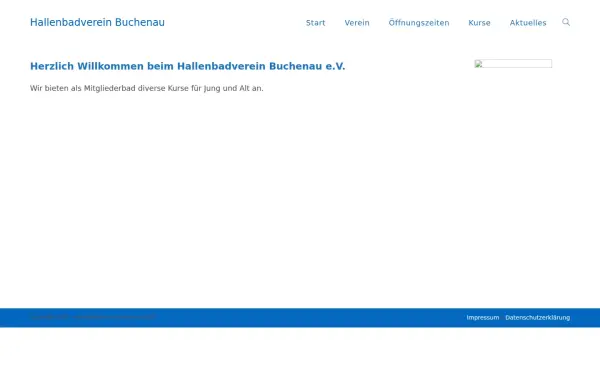The image size is (600, 375).
Task: Open the Öffnungszeiten menu item
Action: point(419,23)
